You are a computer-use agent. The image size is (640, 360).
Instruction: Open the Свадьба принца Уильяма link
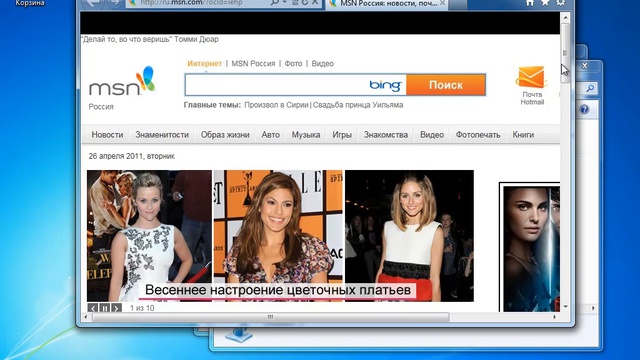(x=358, y=105)
